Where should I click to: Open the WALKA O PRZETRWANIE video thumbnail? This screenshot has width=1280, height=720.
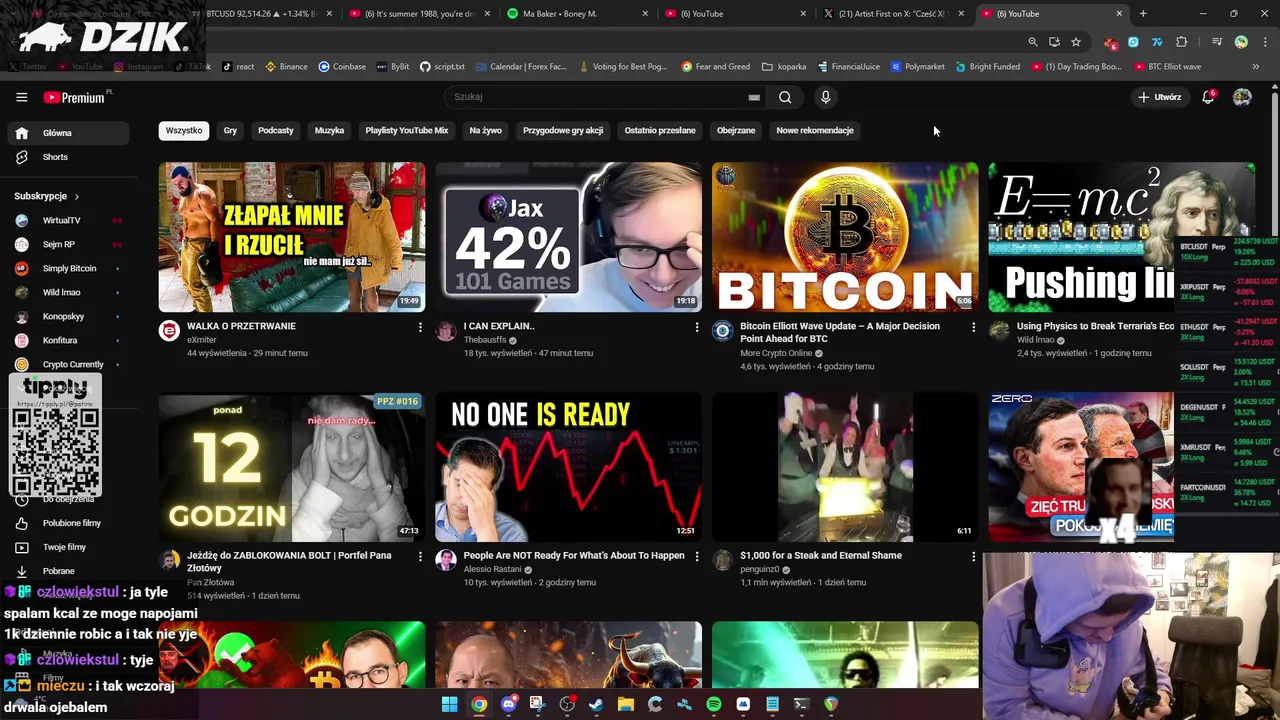pyautogui.click(x=292, y=237)
